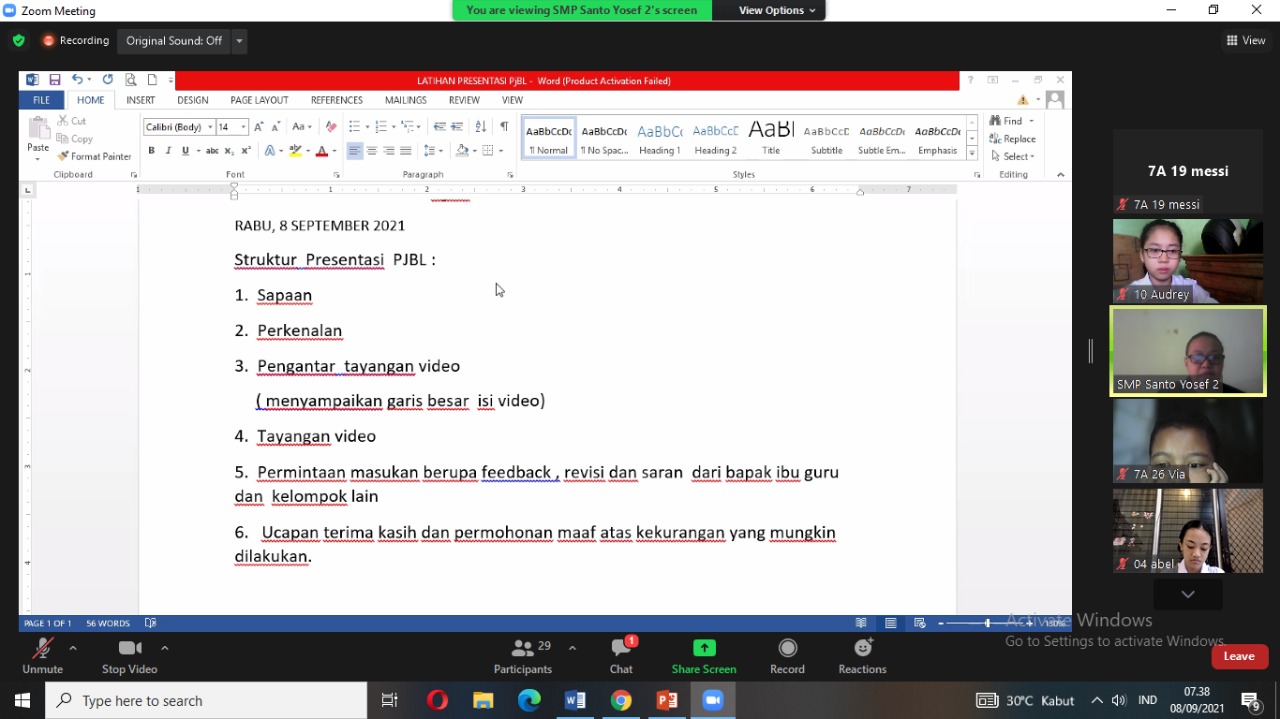Image resolution: width=1280 pixels, height=719 pixels.
Task: Click the Undo arrow in Word
Action: click(x=76, y=80)
